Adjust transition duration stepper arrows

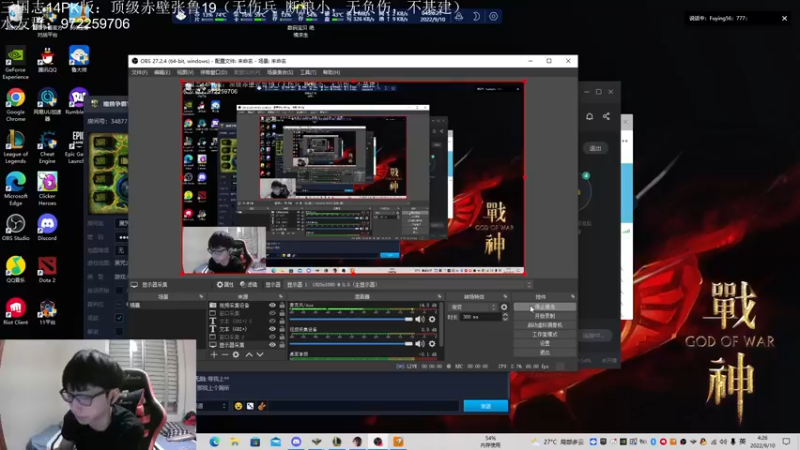505,317
